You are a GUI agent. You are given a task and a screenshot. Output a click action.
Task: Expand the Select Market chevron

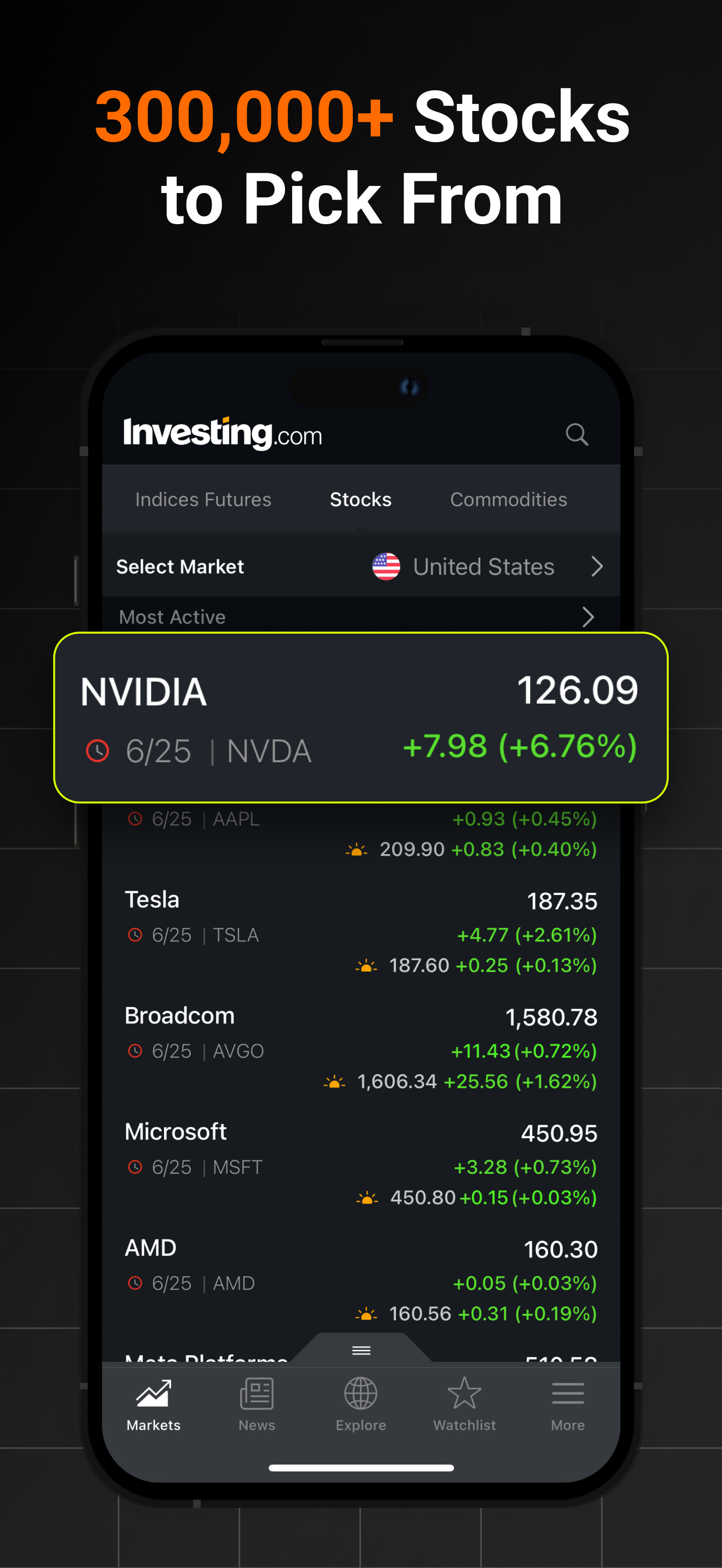click(597, 567)
